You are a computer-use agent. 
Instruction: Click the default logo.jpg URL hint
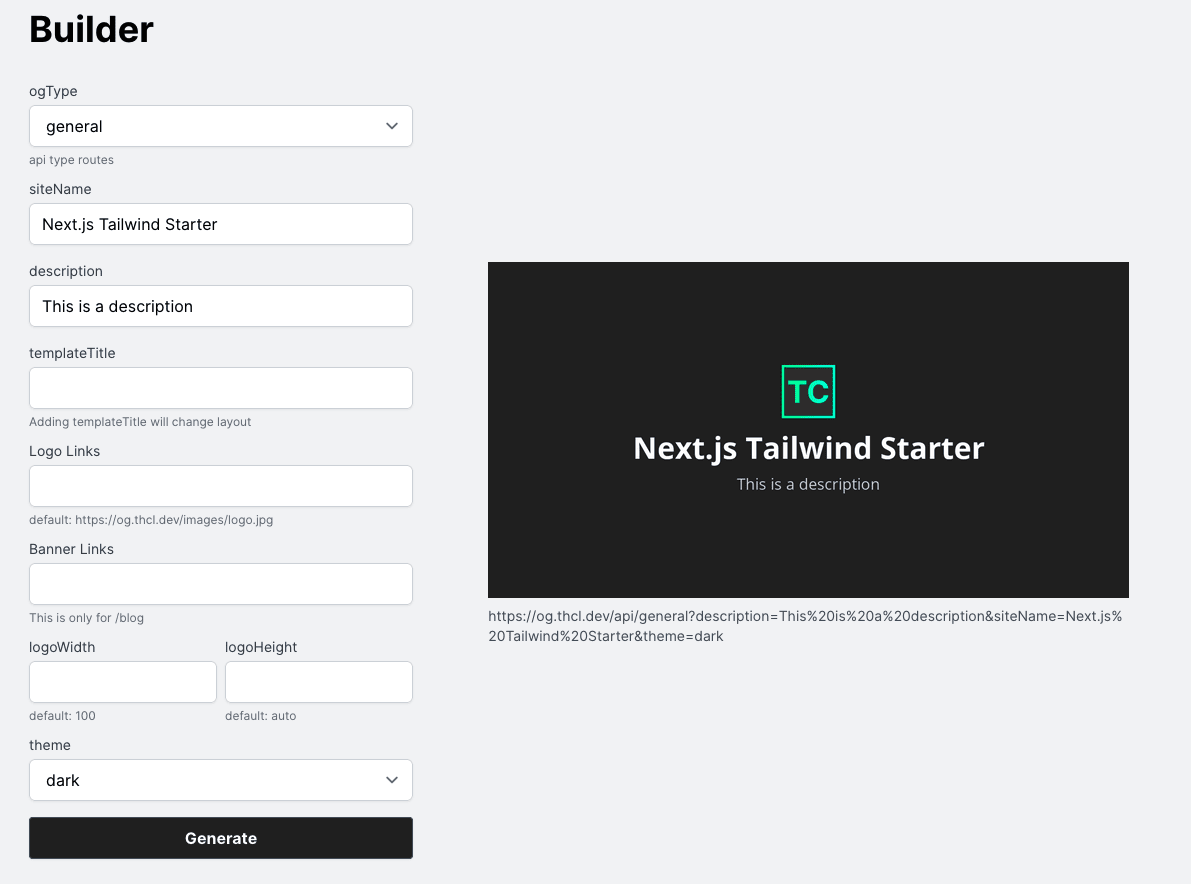click(151, 520)
